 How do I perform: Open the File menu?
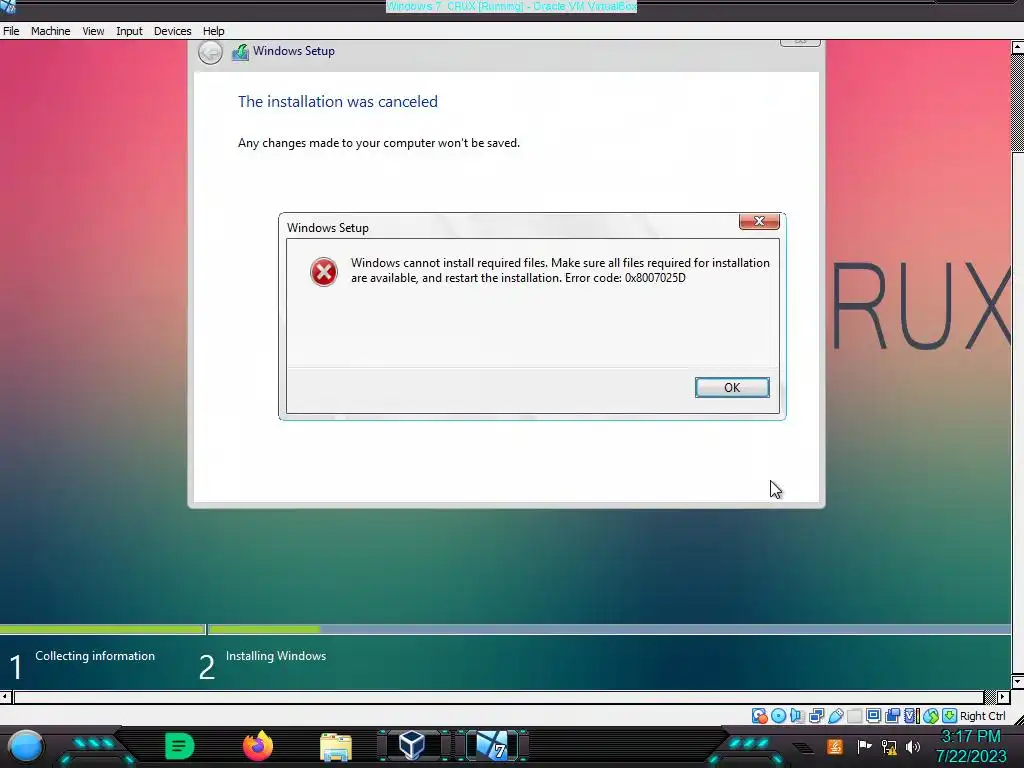[11, 31]
